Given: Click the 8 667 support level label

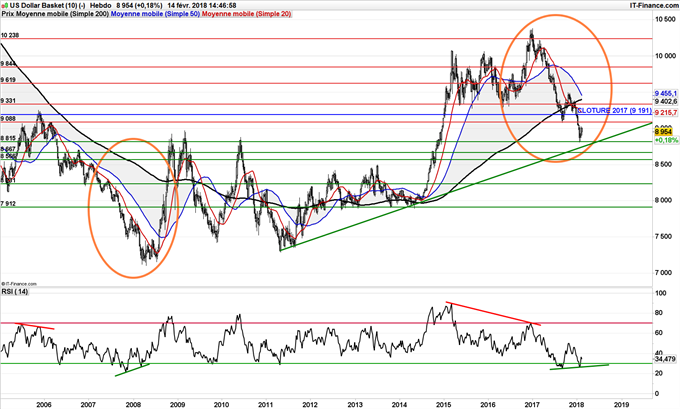Looking at the screenshot, I should click(x=8, y=149).
